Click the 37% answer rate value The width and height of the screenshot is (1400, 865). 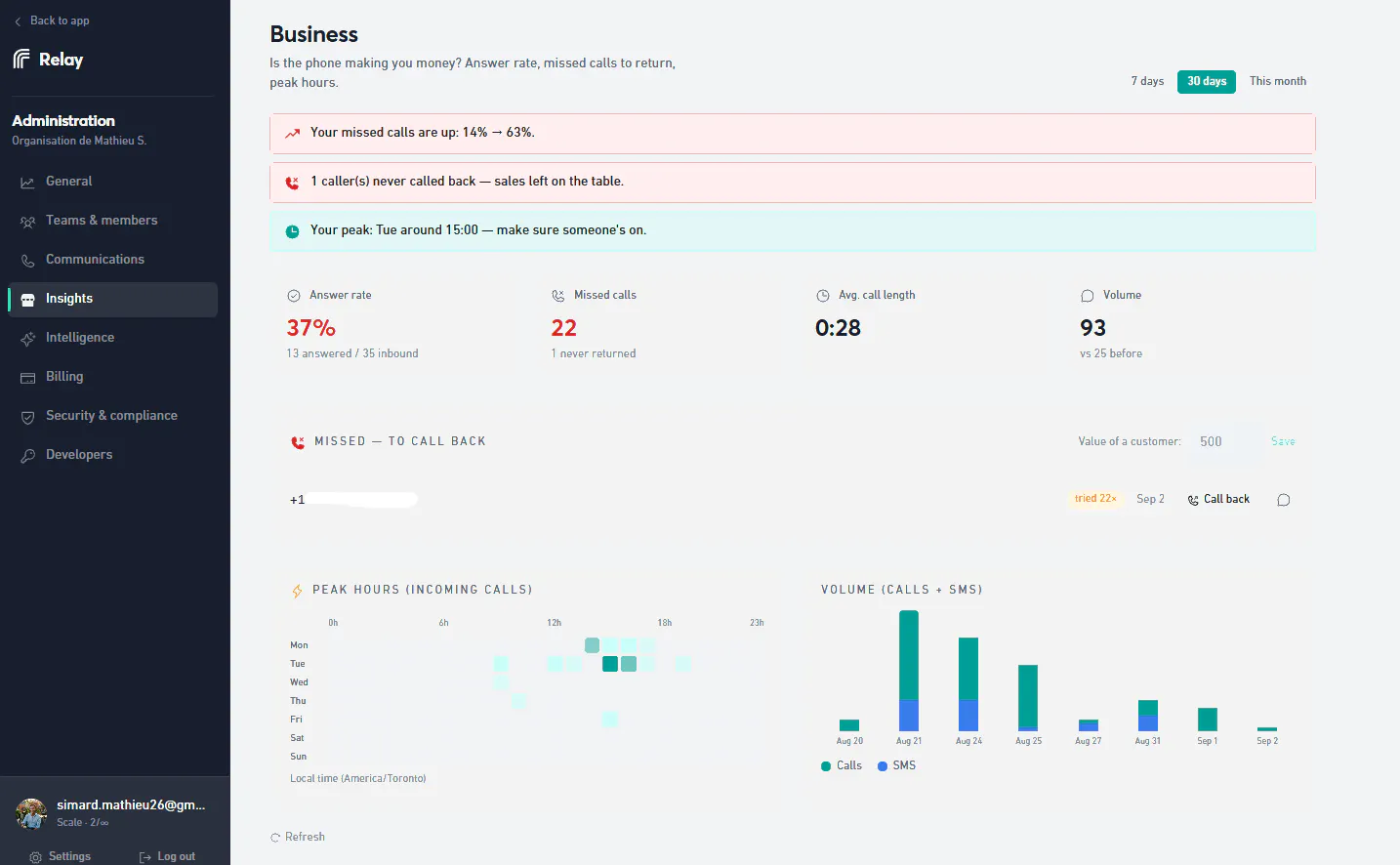[x=311, y=328]
